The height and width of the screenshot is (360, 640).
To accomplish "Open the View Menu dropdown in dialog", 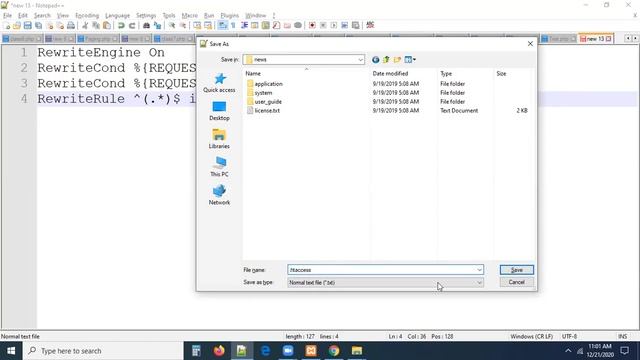I will point(410,60).
